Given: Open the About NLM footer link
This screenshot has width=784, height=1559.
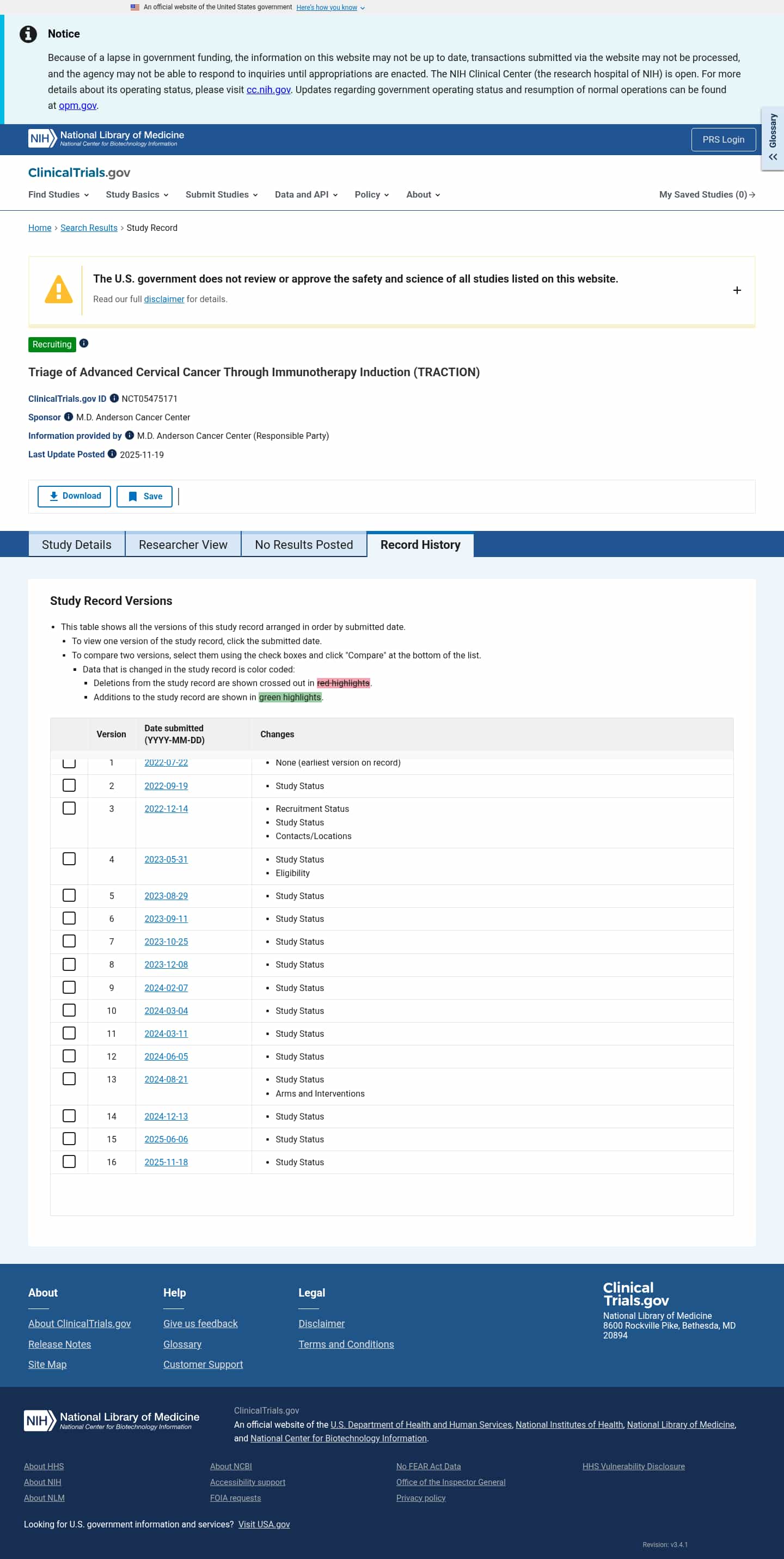Looking at the screenshot, I should [x=44, y=1497].
